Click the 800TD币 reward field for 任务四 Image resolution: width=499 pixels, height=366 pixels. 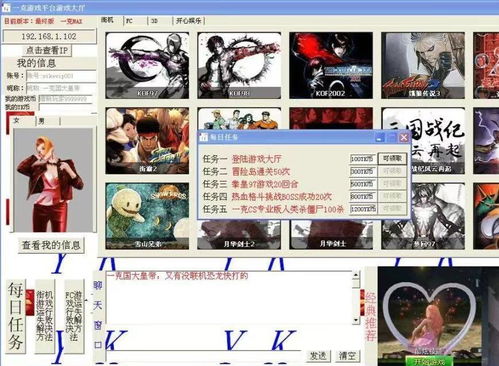point(363,197)
